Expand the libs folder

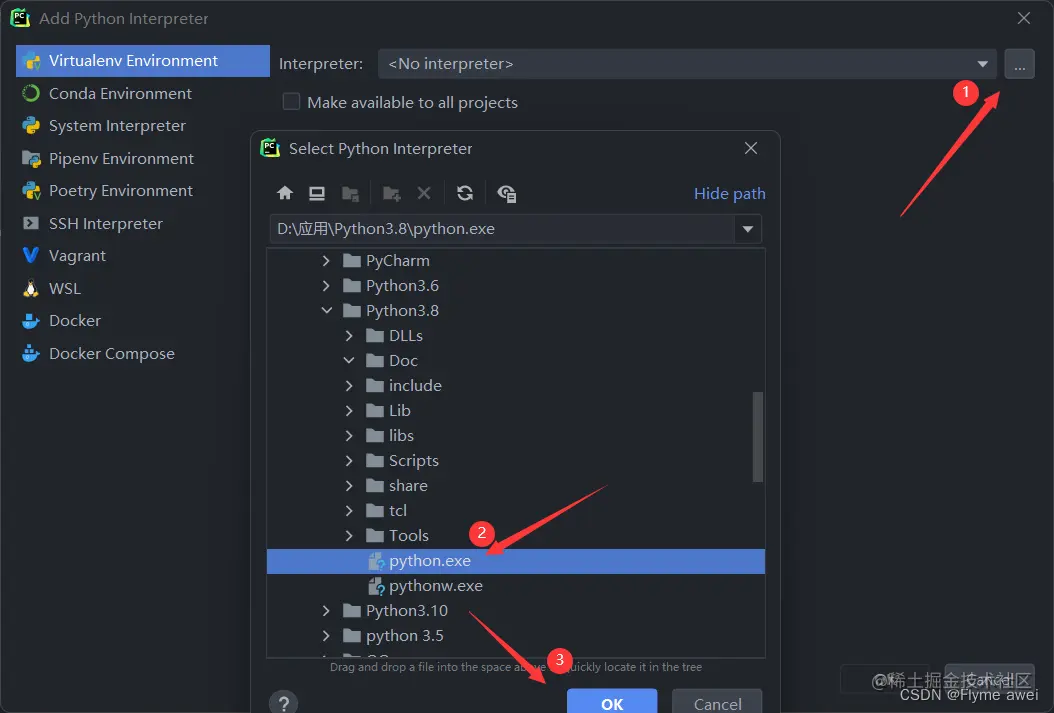pos(349,435)
